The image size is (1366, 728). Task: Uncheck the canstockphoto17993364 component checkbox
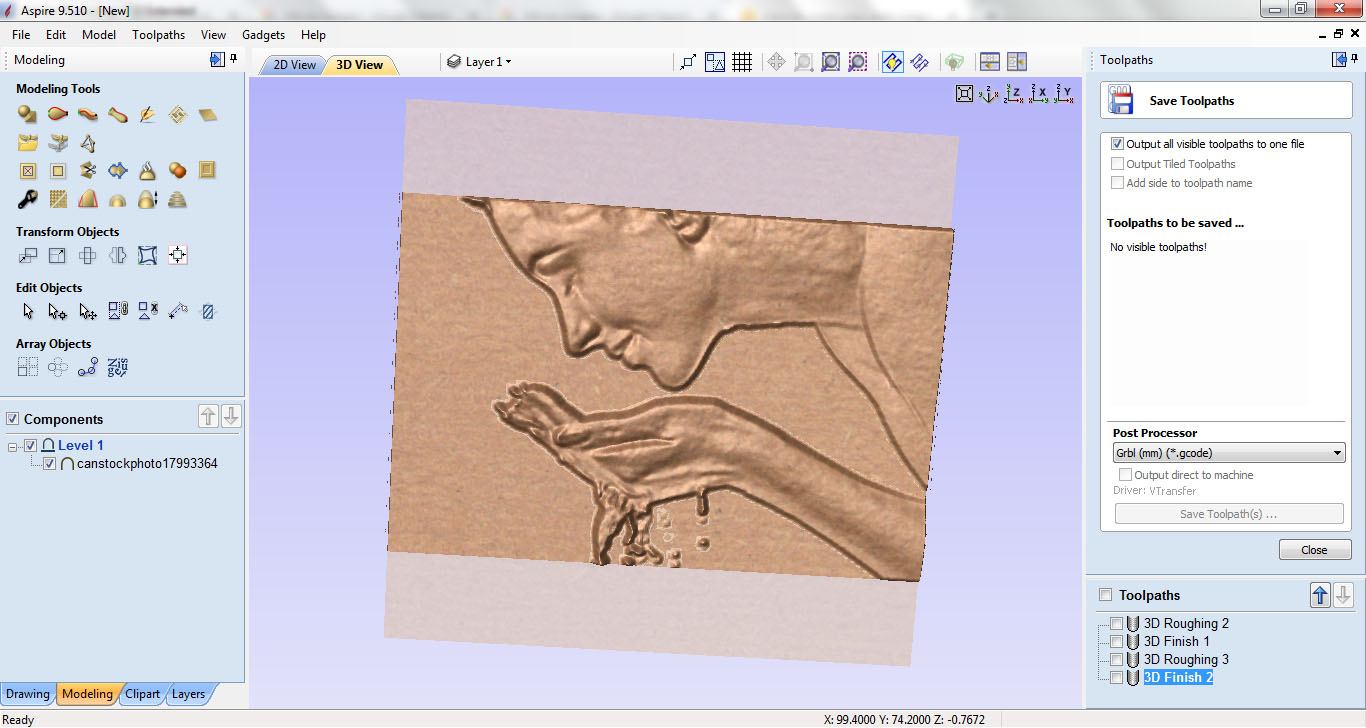(x=50, y=464)
